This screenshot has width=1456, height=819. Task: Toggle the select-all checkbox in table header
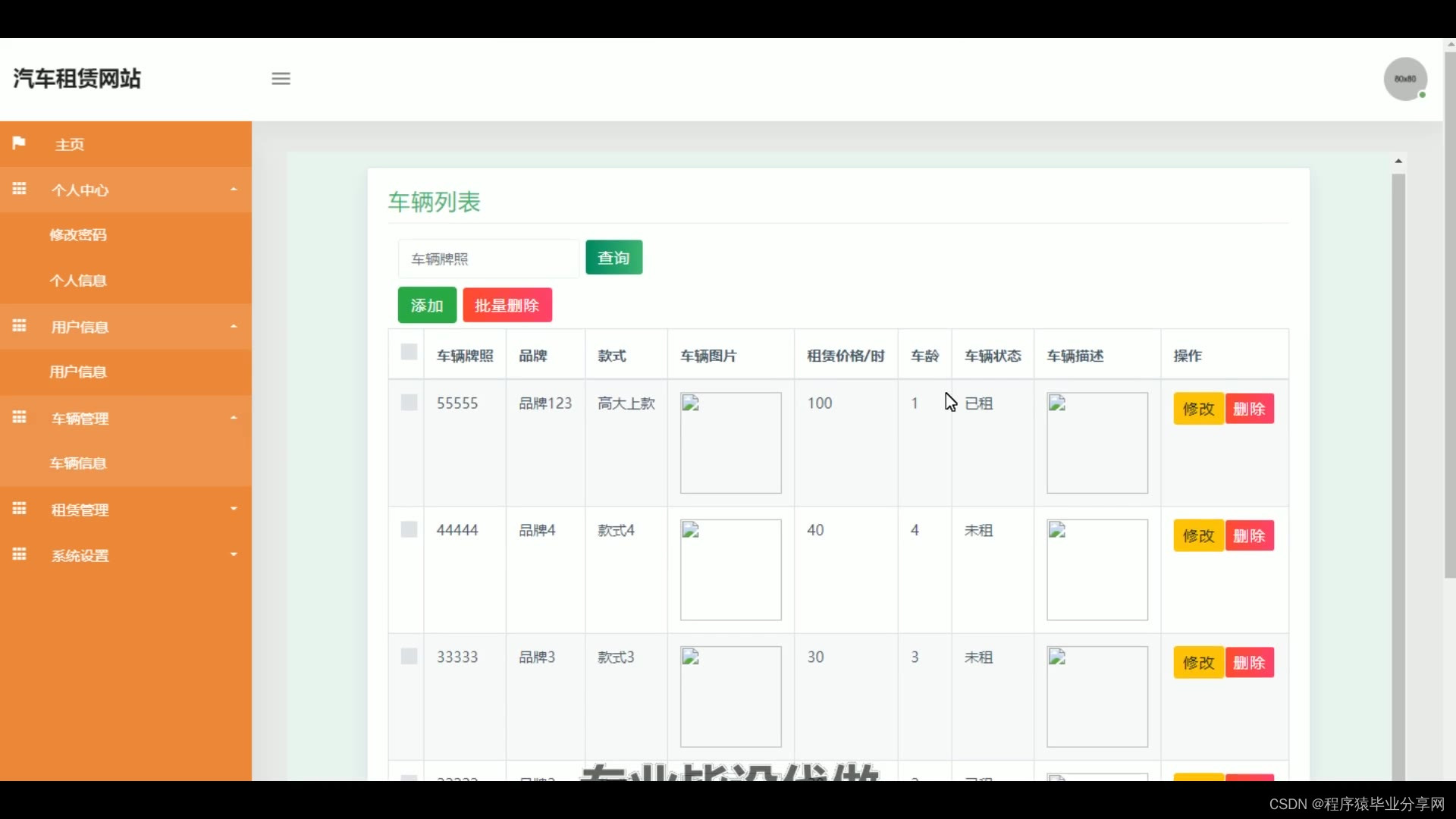409,352
